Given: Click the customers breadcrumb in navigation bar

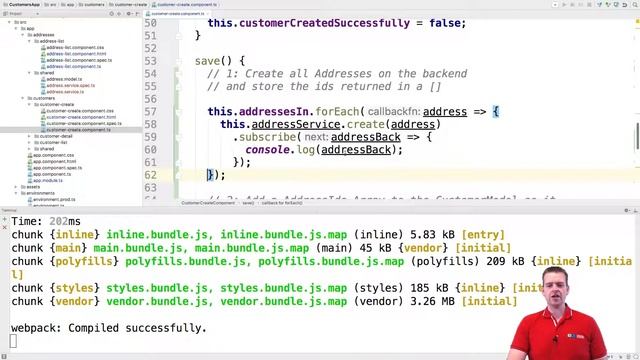Looking at the screenshot, I should [x=92, y=5].
